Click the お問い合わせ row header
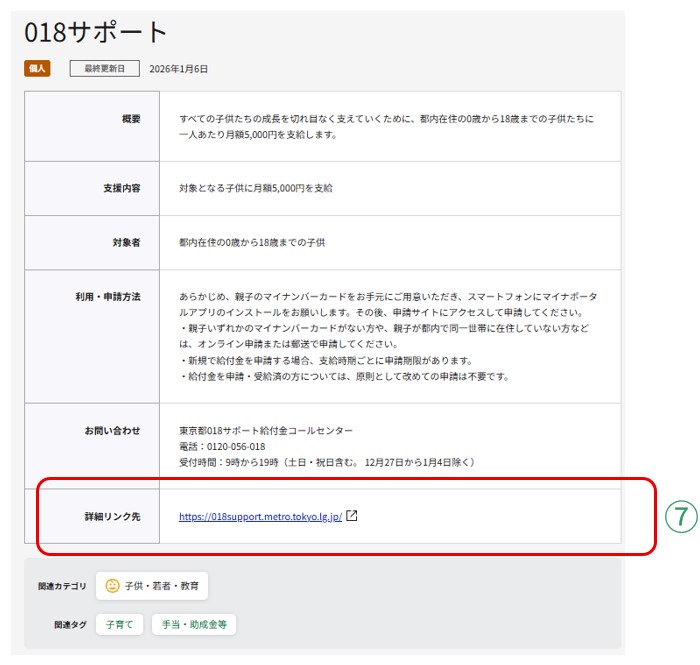 click(x=113, y=430)
